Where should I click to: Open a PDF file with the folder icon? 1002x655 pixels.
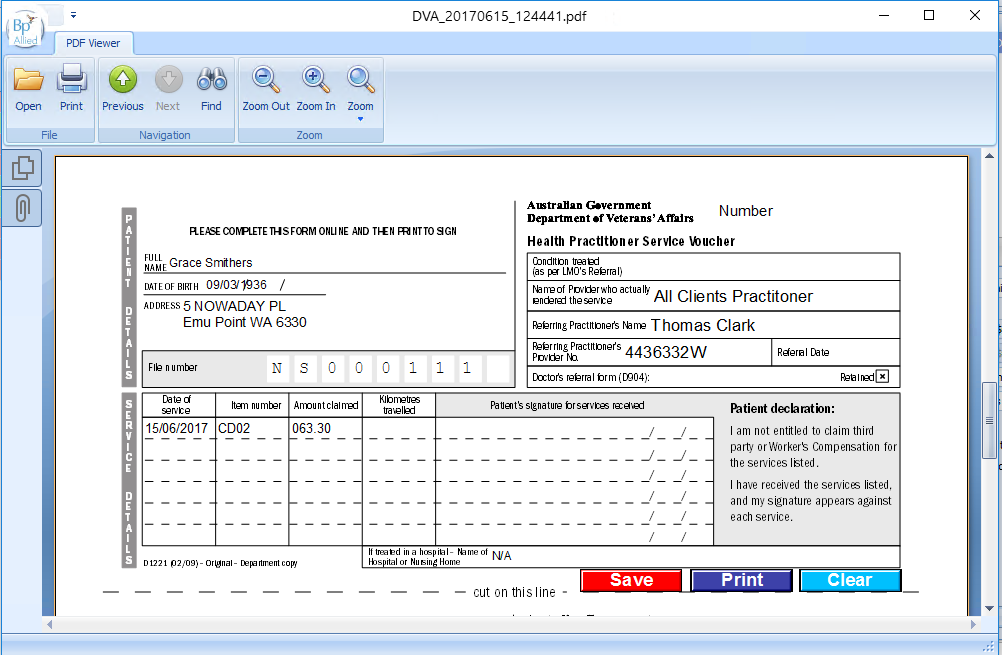pyautogui.click(x=28, y=79)
